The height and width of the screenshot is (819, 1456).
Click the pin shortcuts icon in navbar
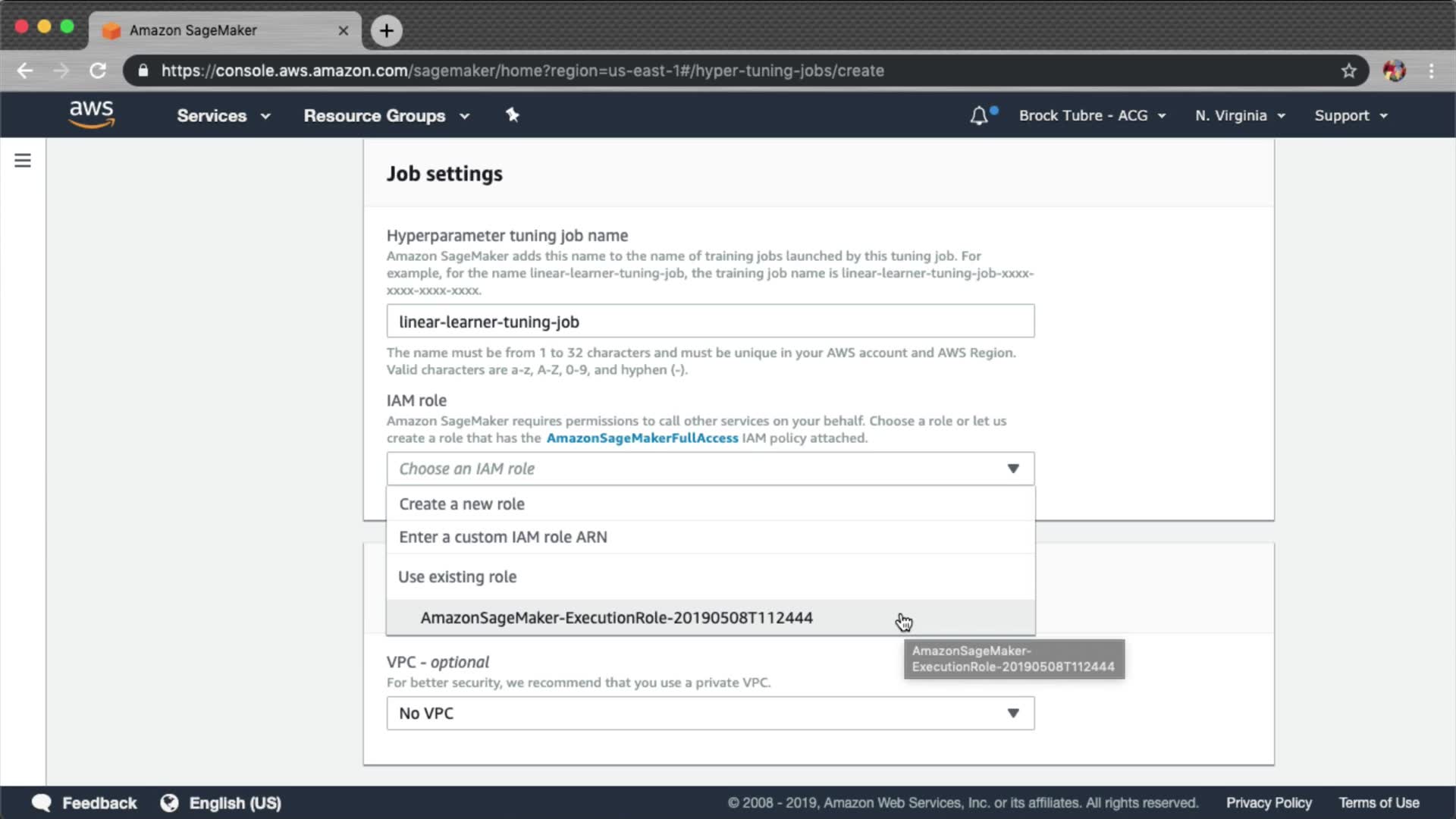coord(513,115)
